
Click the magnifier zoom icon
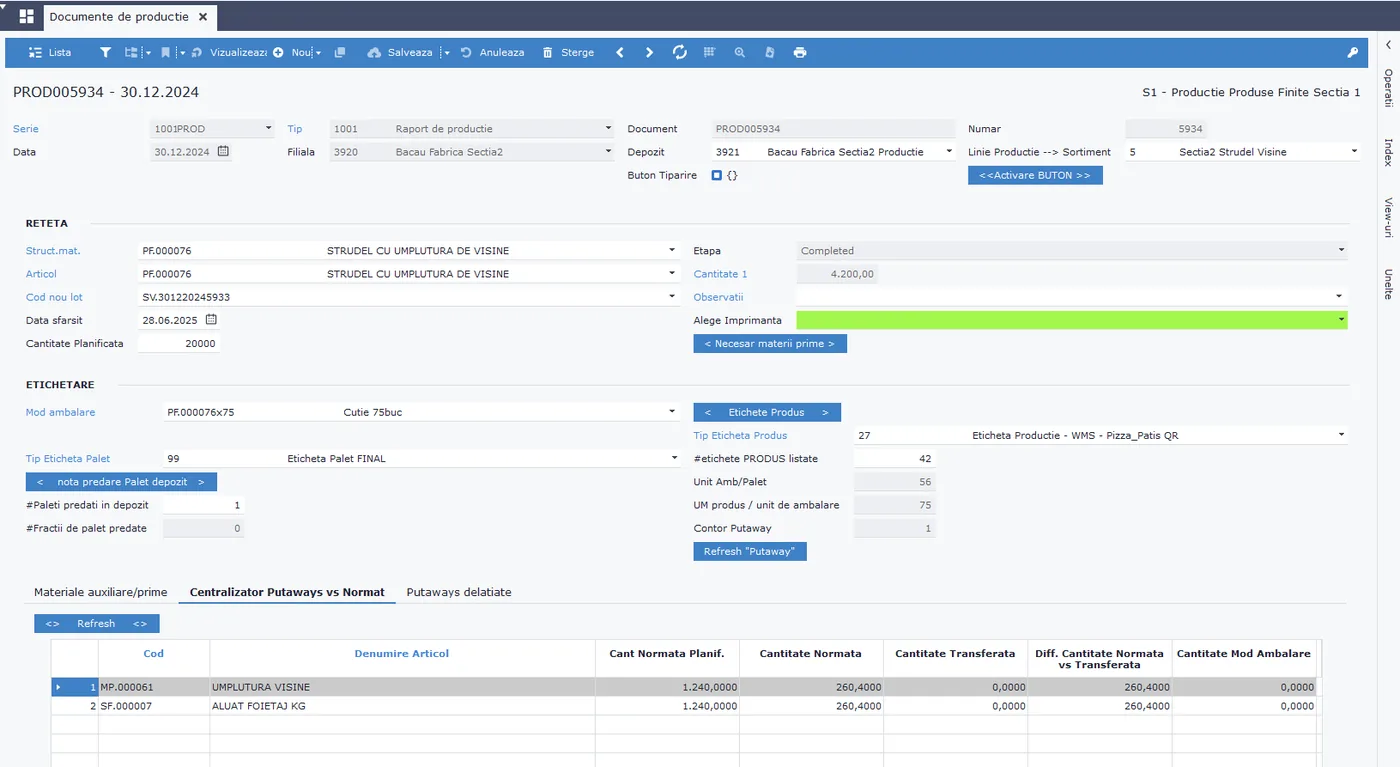point(740,52)
